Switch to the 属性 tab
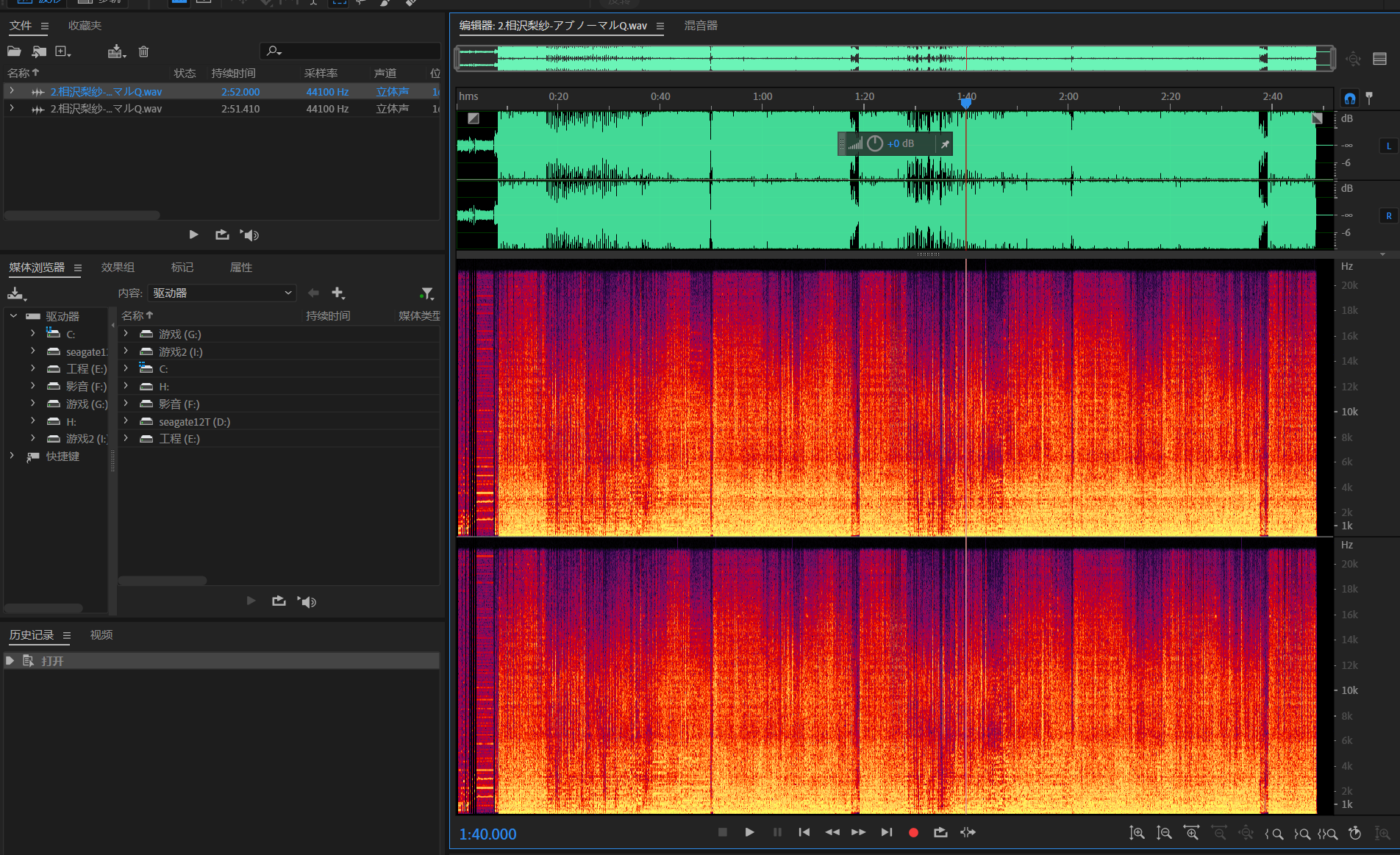Viewport: 1400px width, 855px height. [240, 268]
